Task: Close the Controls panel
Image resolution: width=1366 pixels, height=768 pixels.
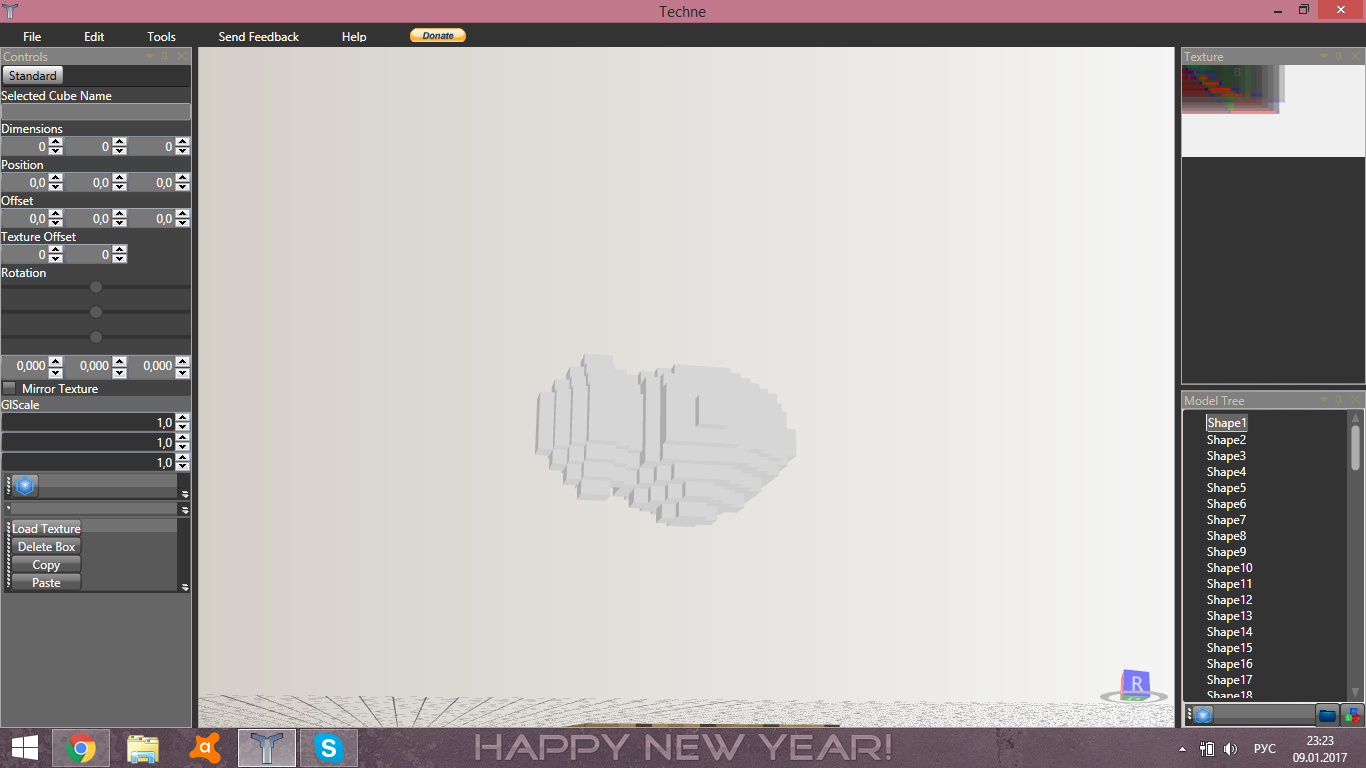Action: click(x=181, y=57)
